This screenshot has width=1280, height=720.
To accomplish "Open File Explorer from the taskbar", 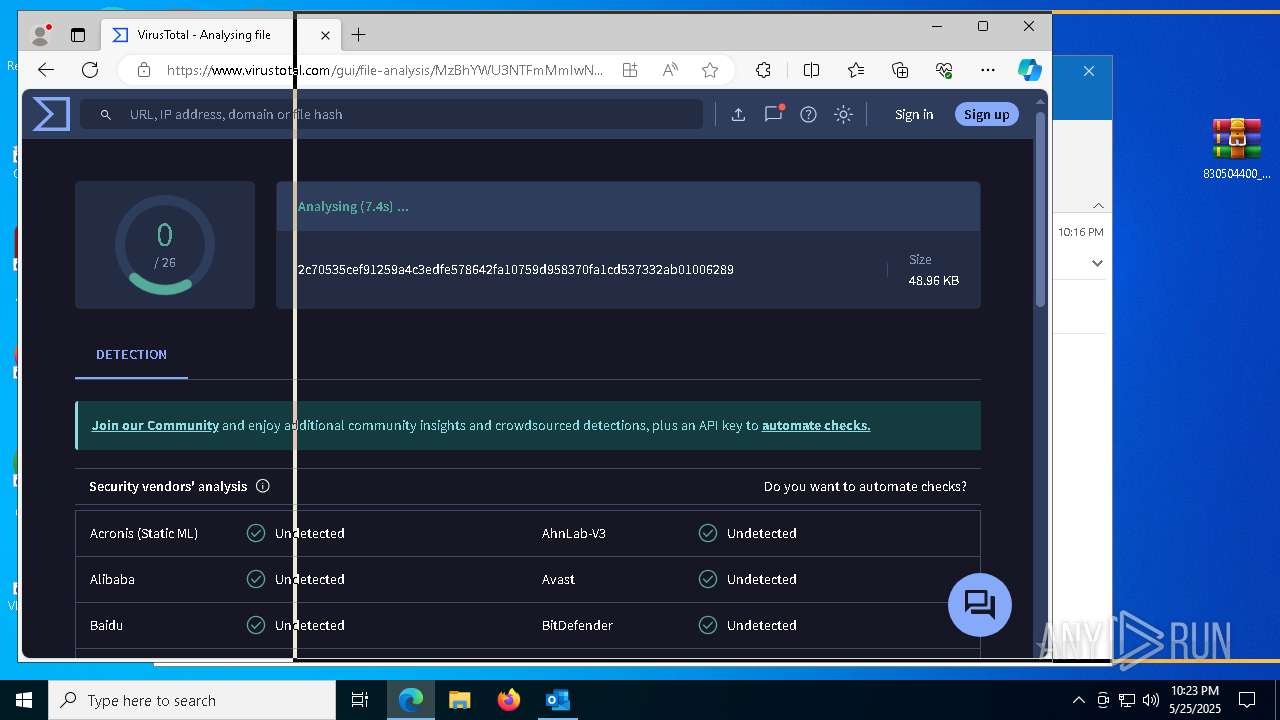I will (x=460, y=700).
